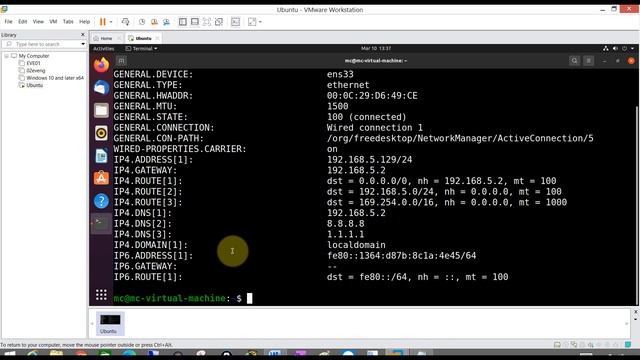Image resolution: width=640 pixels, height=360 pixels.
Task: Click the date and time clock
Action: pos(376,48)
